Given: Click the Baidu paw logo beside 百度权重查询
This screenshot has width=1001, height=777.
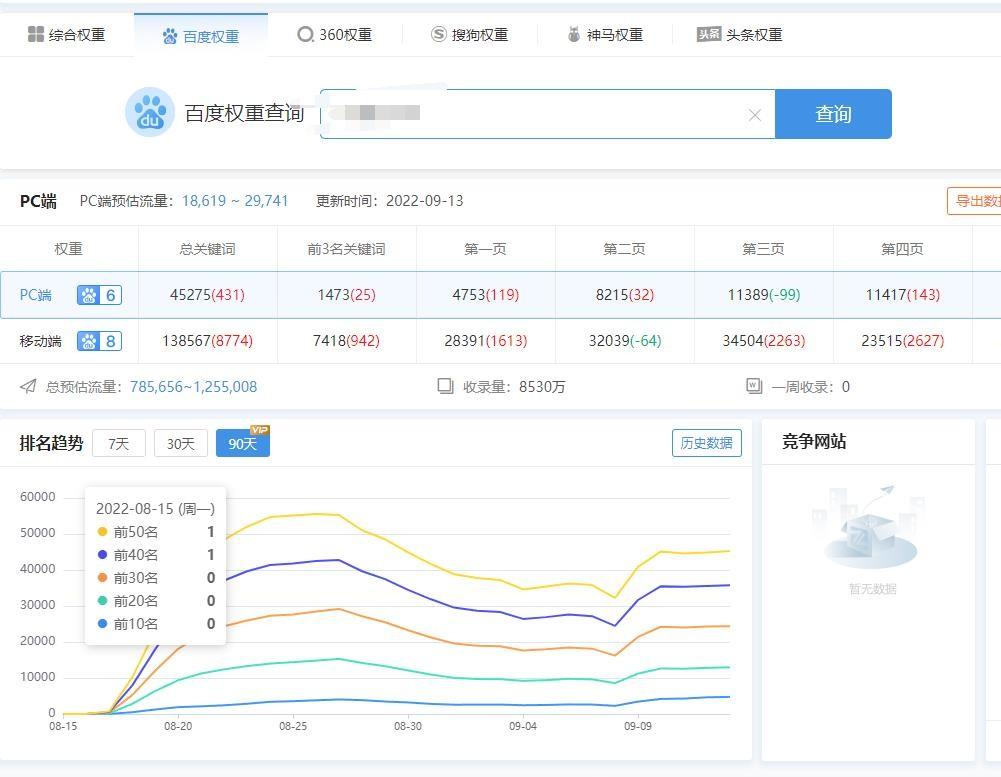Looking at the screenshot, I should click(150, 112).
